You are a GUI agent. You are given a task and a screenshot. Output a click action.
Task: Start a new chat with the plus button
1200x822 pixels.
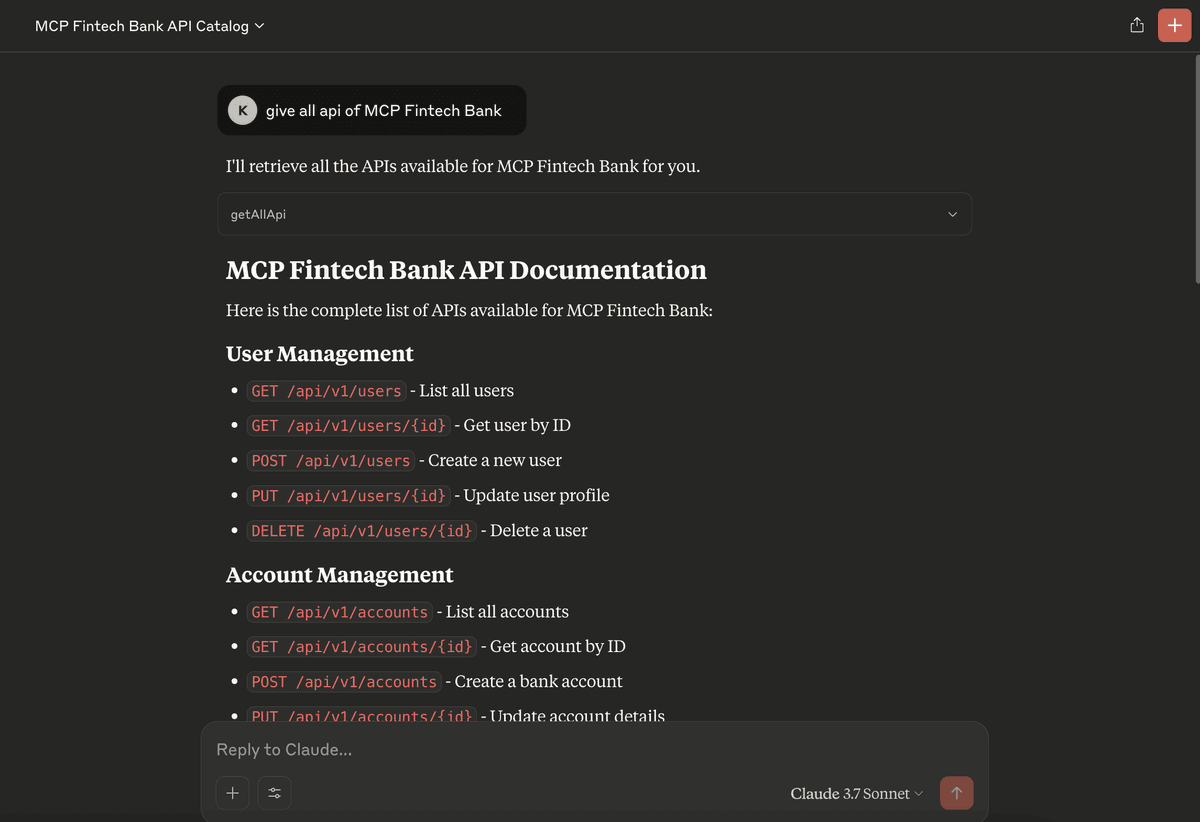tap(1174, 26)
